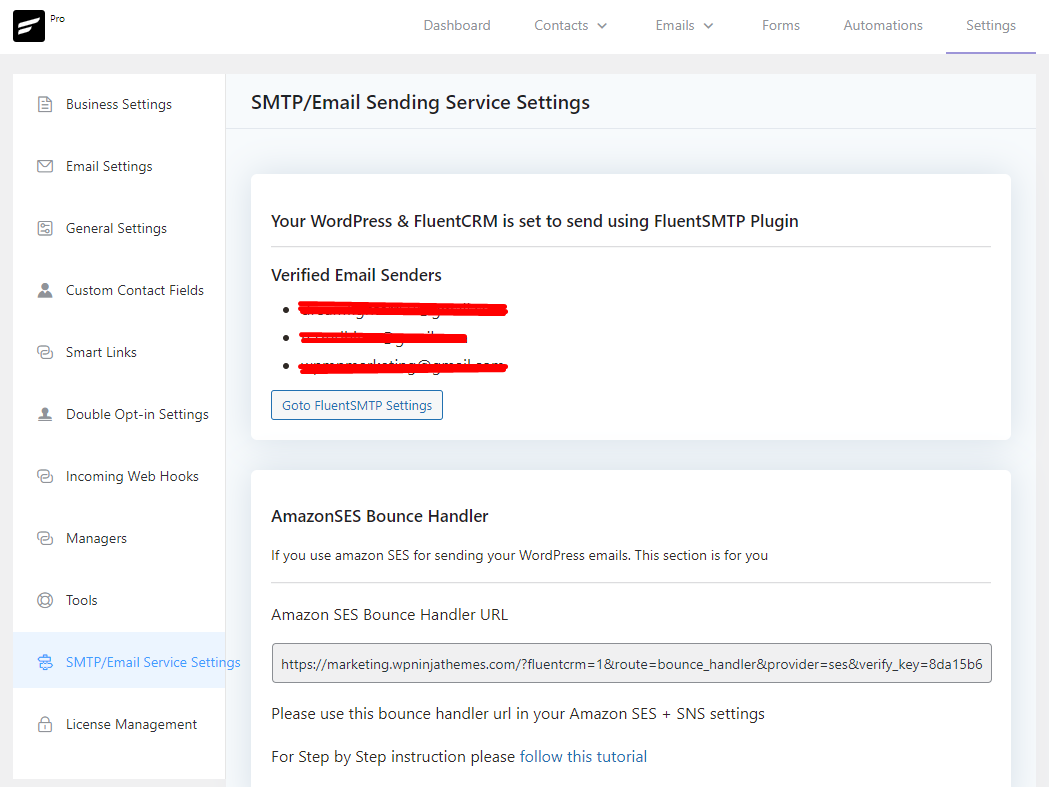The height and width of the screenshot is (787, 1049).
Task: Go to the Forms tab
Action: 781,25
